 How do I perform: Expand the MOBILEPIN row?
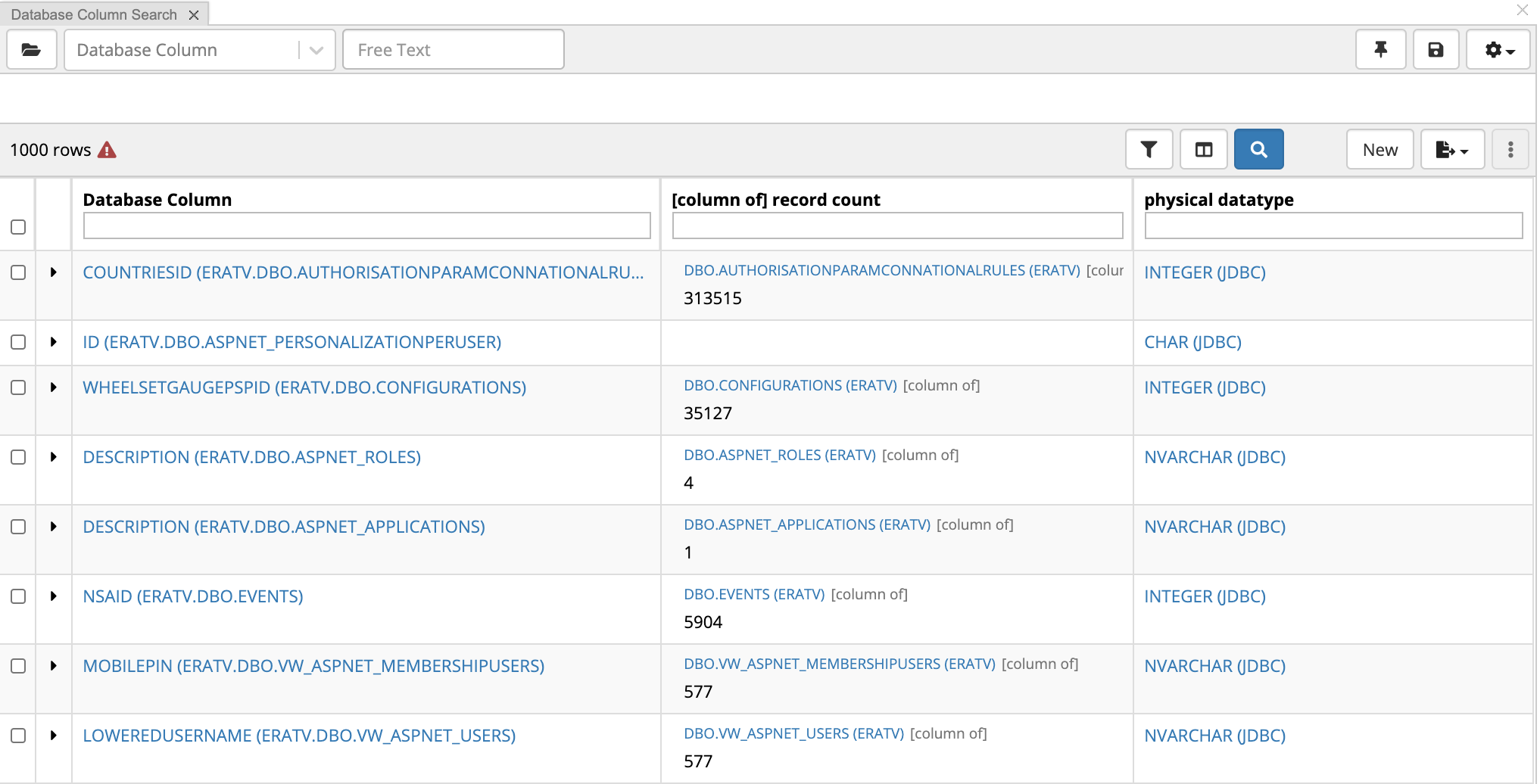[x=53, y=666]
